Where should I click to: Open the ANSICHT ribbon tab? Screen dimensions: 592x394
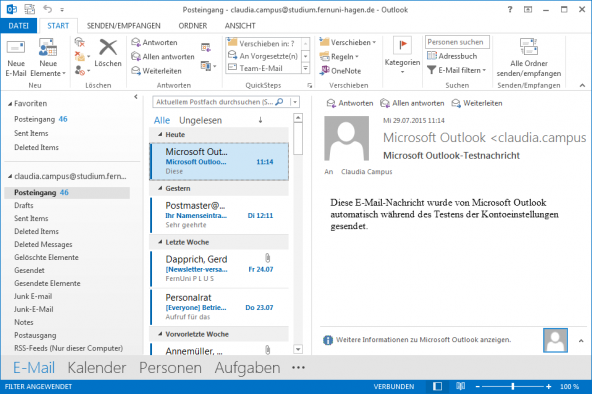(x=240, y=26)
